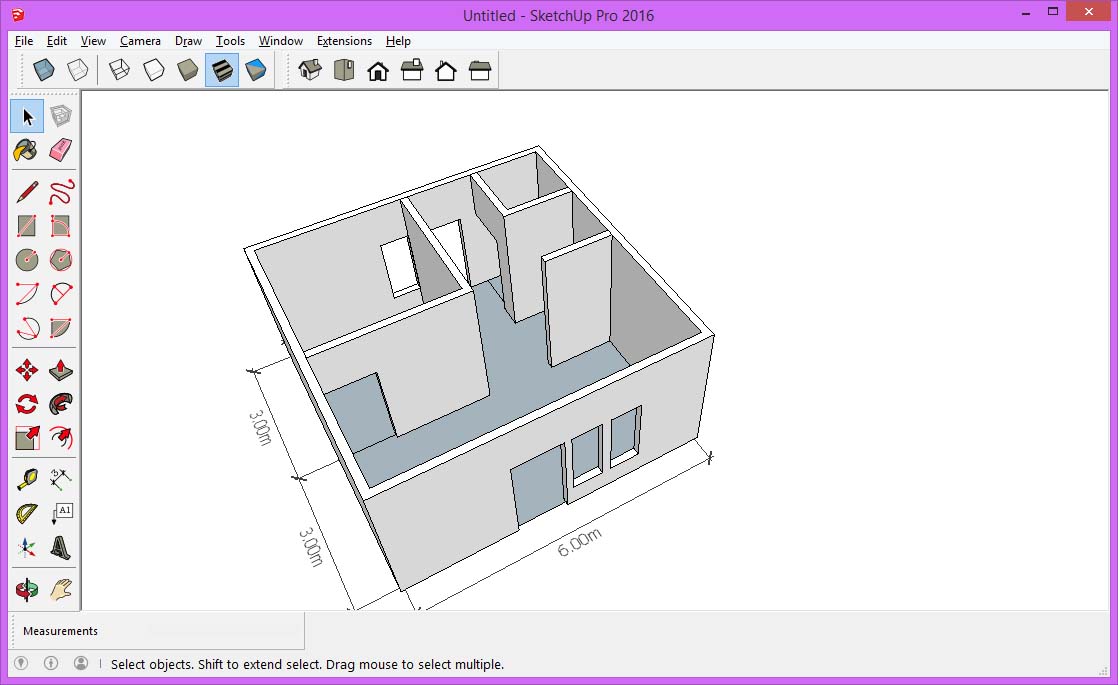Image resolution: width=1118 pixels, height=685 pixels.
Task: Choose the Rectangle drawing tool
Action: point(26,225)
